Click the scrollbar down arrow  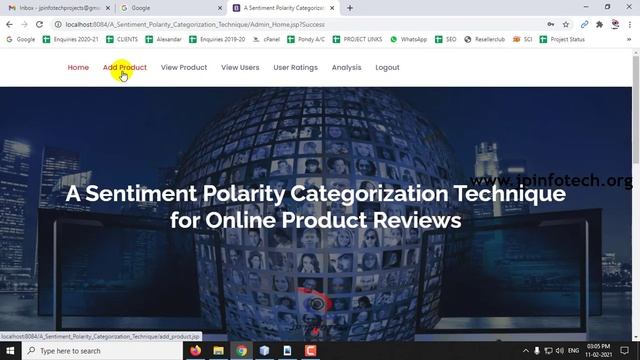tap(636, 338)
